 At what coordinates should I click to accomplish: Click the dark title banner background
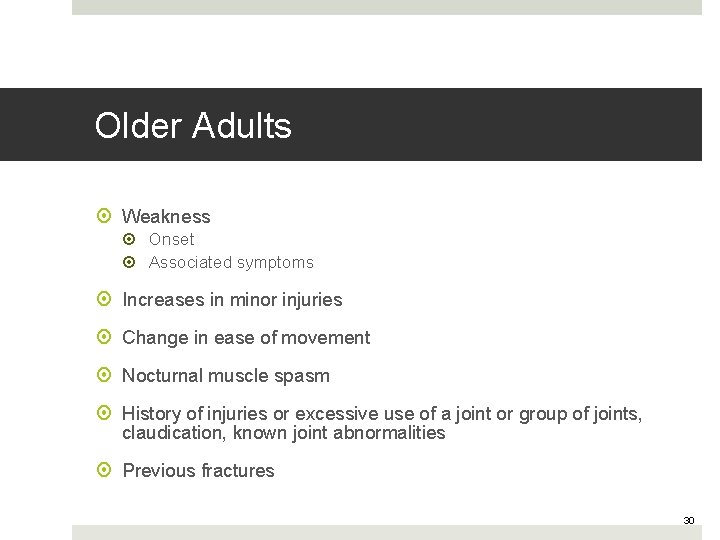(x=500, y=125)
